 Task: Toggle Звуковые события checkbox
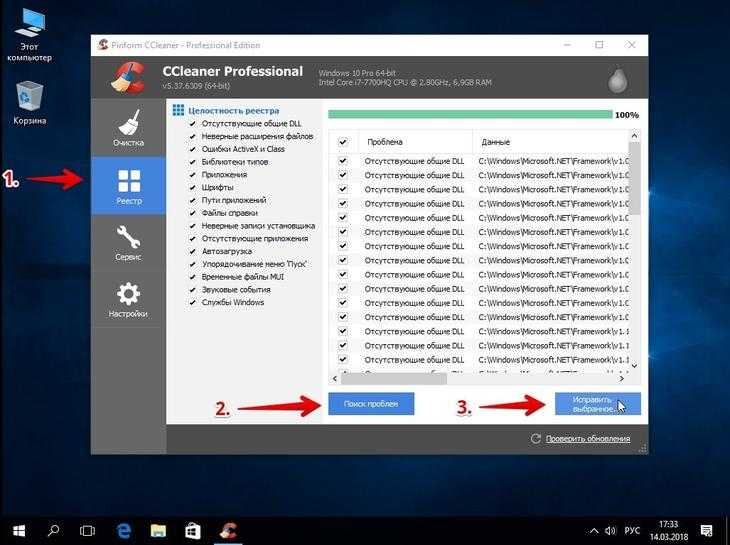tap(192, 289)
